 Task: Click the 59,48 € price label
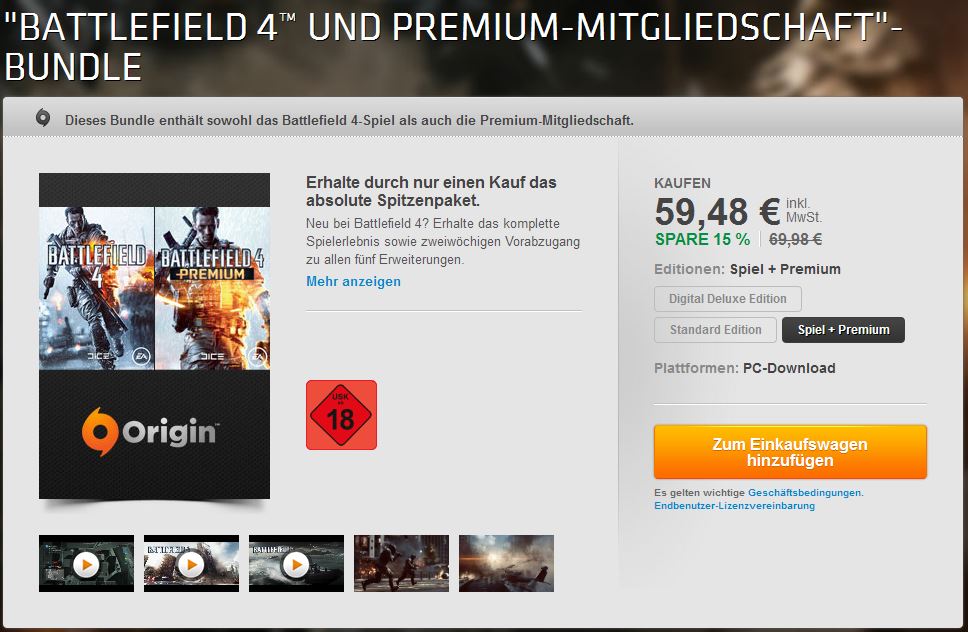point(717,212)
